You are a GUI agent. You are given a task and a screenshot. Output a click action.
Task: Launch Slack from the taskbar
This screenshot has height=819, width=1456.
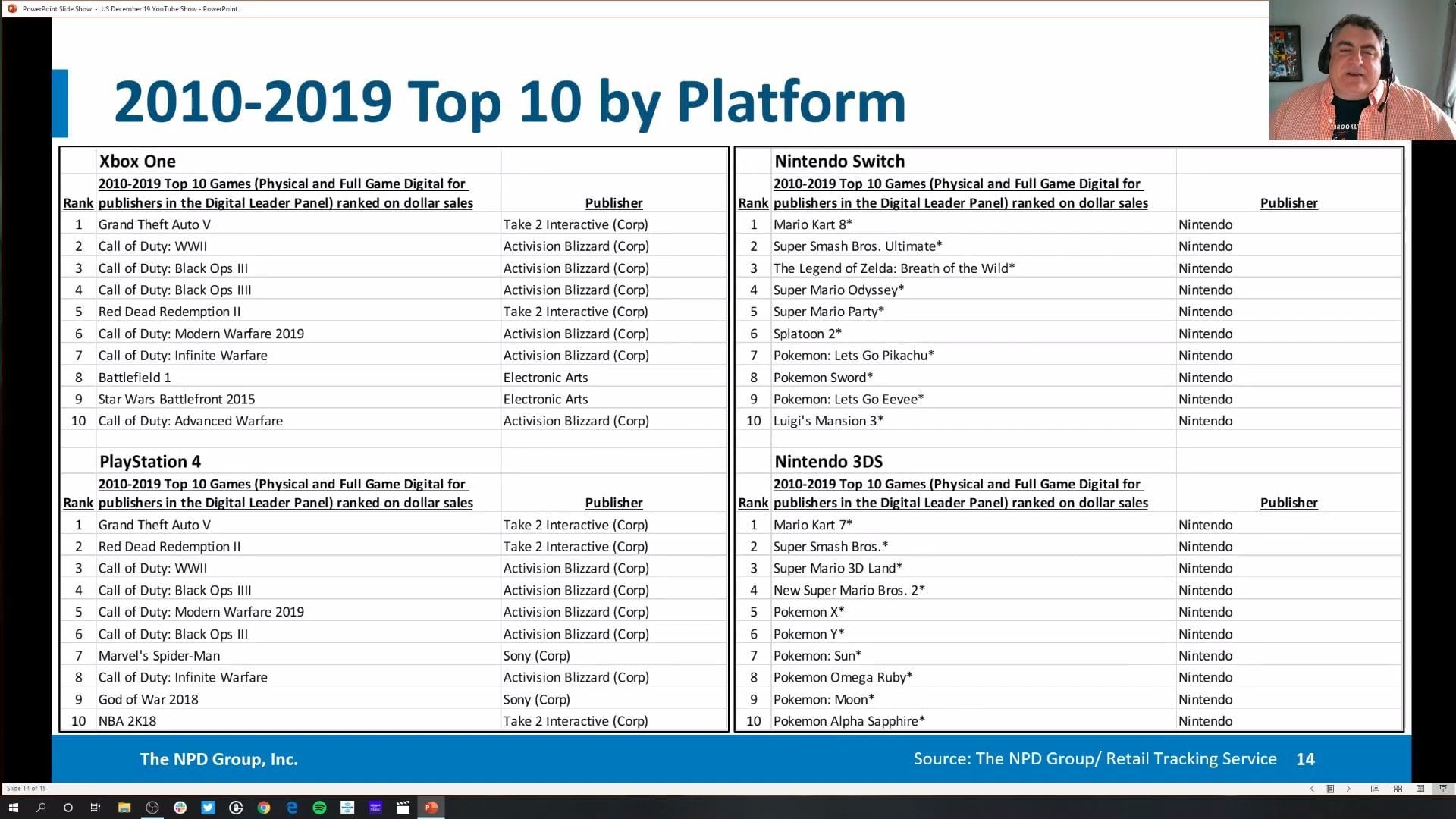pyautogui.click(x=180, y=808)
